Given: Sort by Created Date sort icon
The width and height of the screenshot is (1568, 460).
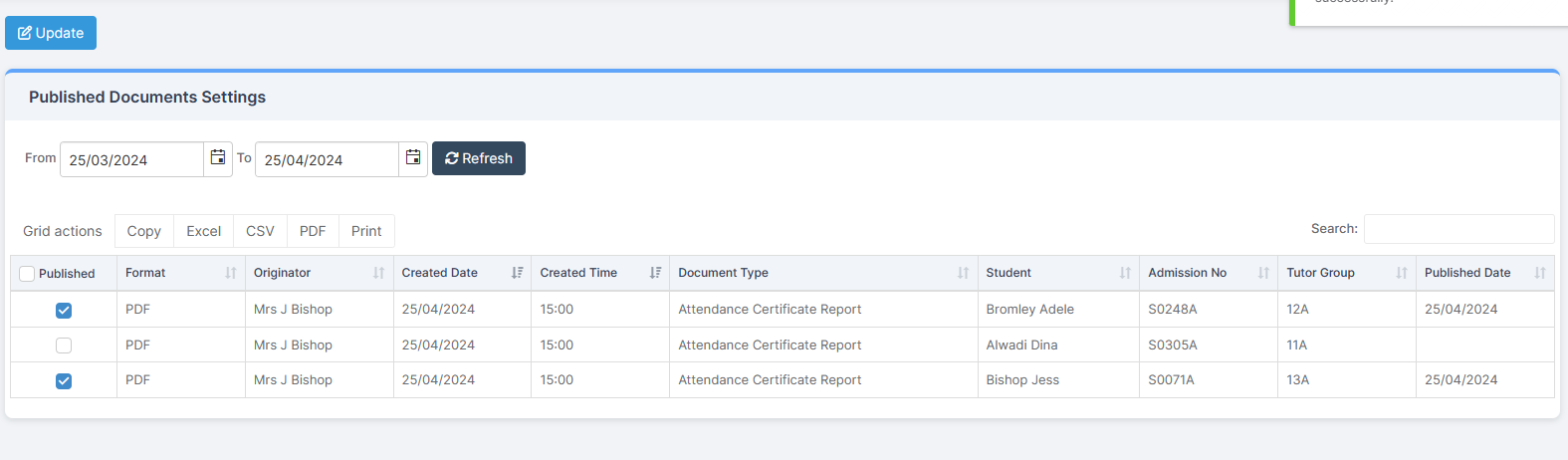Looking at the screenshot, I should (518, 273).
